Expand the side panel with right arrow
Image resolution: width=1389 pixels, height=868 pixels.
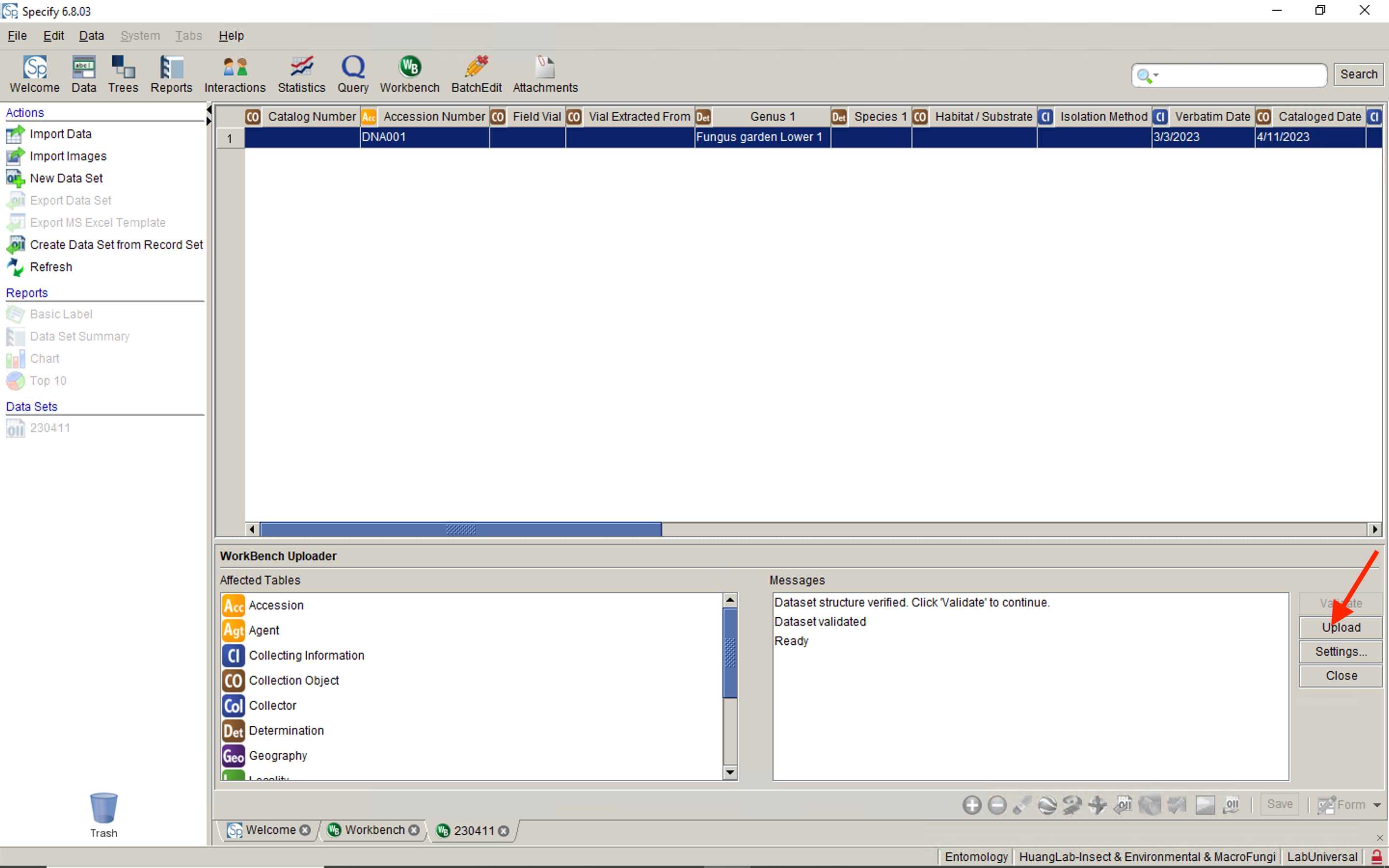pos(209,121)
